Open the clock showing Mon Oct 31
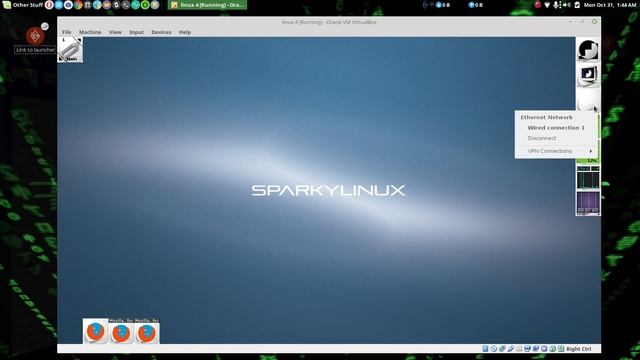The width and height of the screenshot is (640, 360). 610,5
